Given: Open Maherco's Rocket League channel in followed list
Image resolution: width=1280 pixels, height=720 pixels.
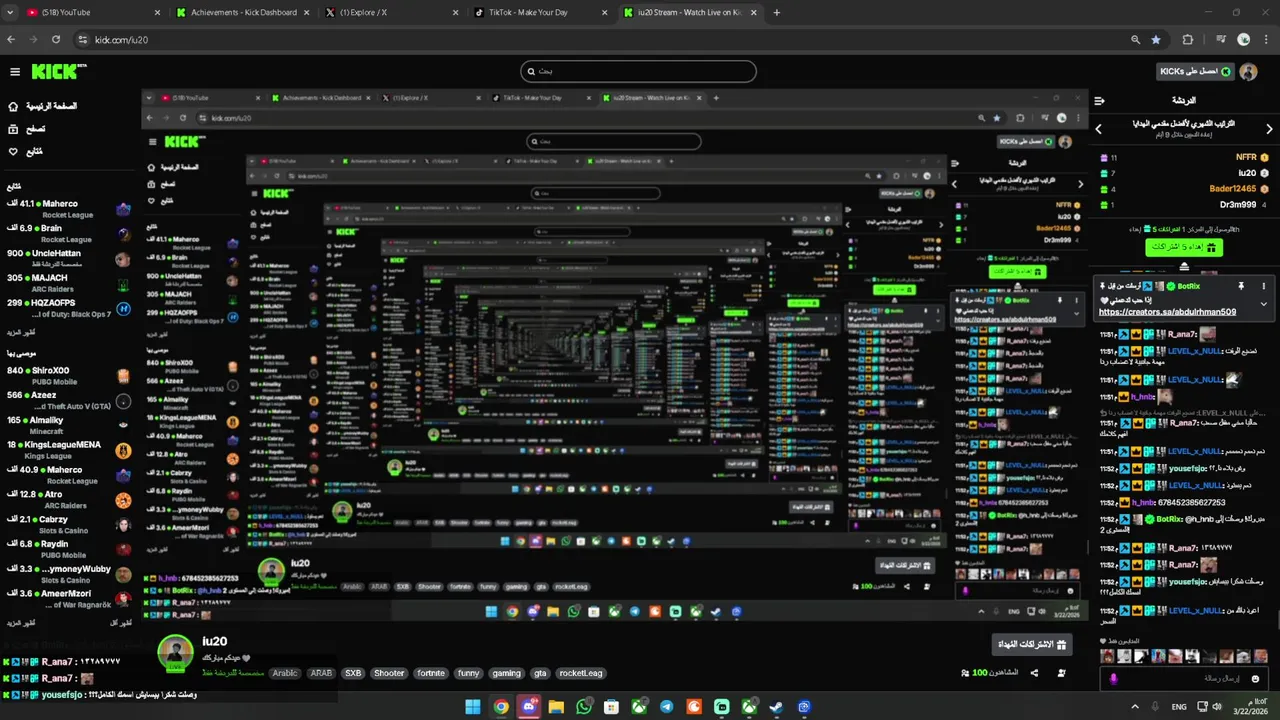Looking at the screenshot, I should (x=68, y=208).
